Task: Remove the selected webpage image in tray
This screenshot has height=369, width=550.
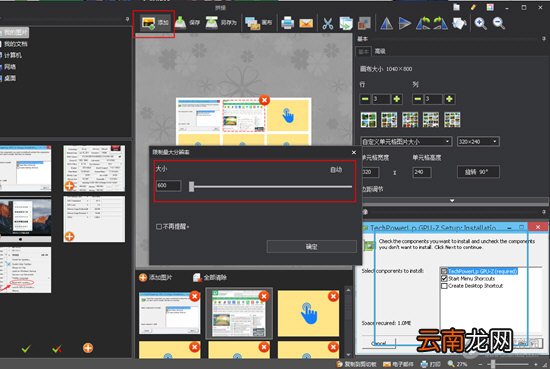Action: pyautogui.click(x=264, y=296)
